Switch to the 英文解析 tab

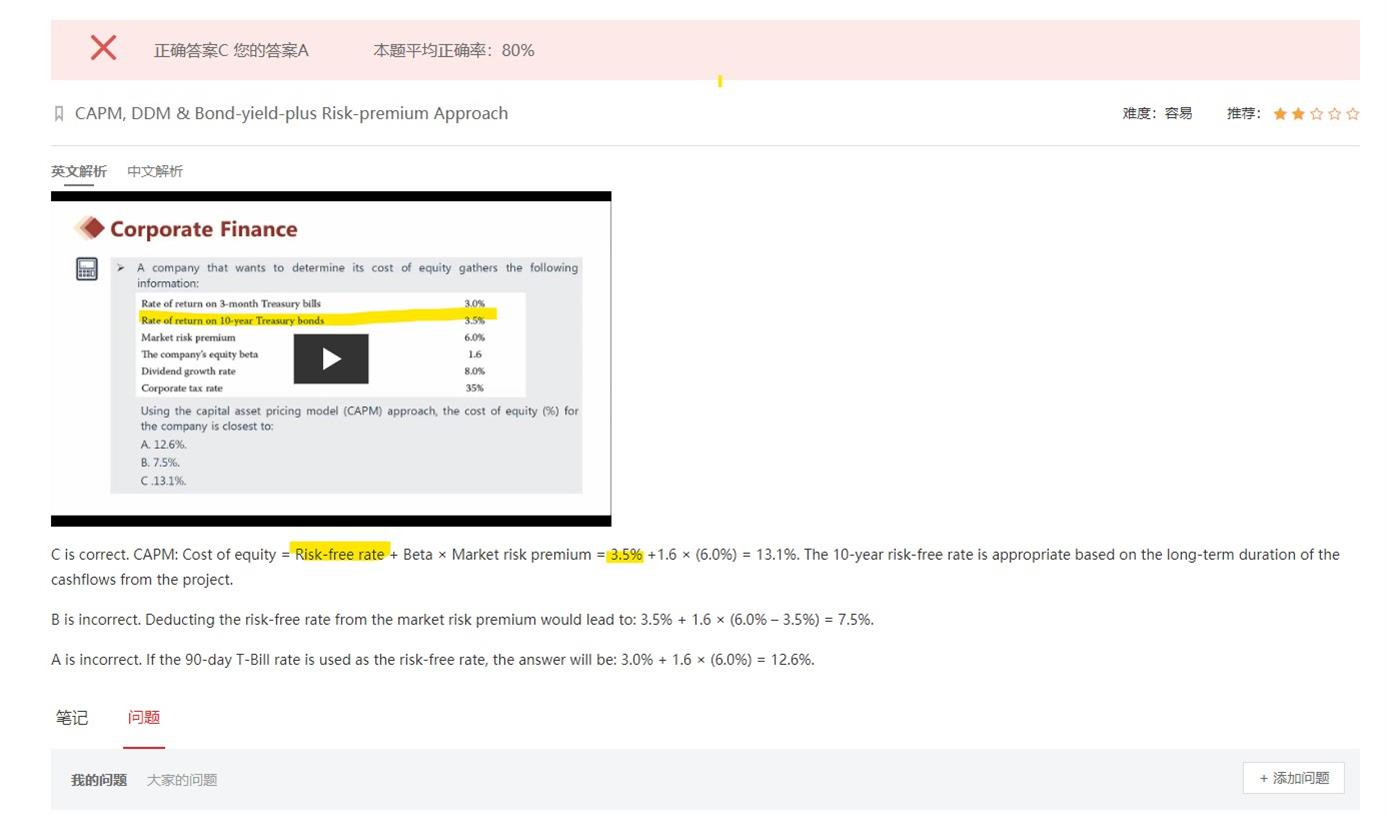(x=79, y=171)
